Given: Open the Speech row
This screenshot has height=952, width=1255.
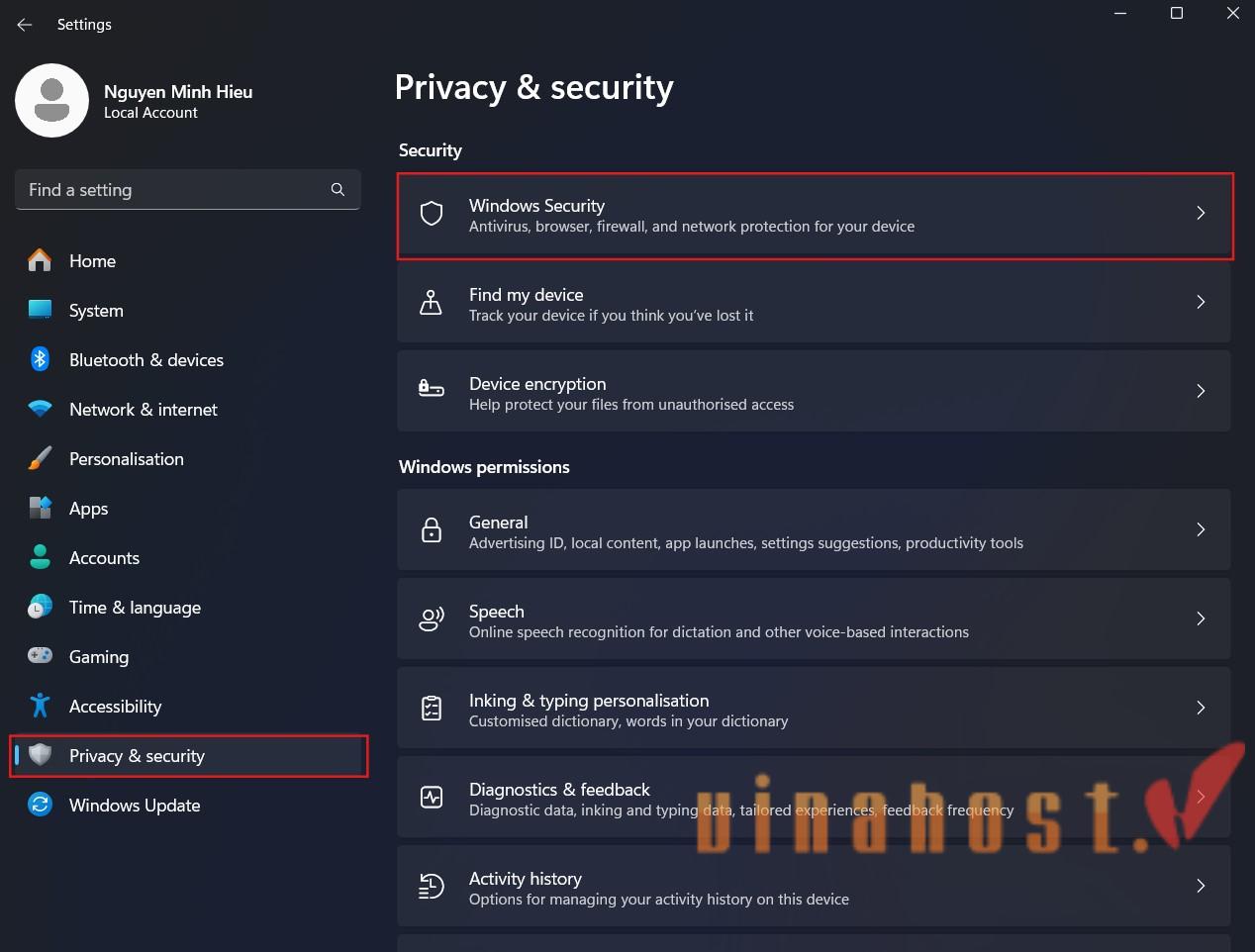Looking at the screenshot, I should [814, 619].
